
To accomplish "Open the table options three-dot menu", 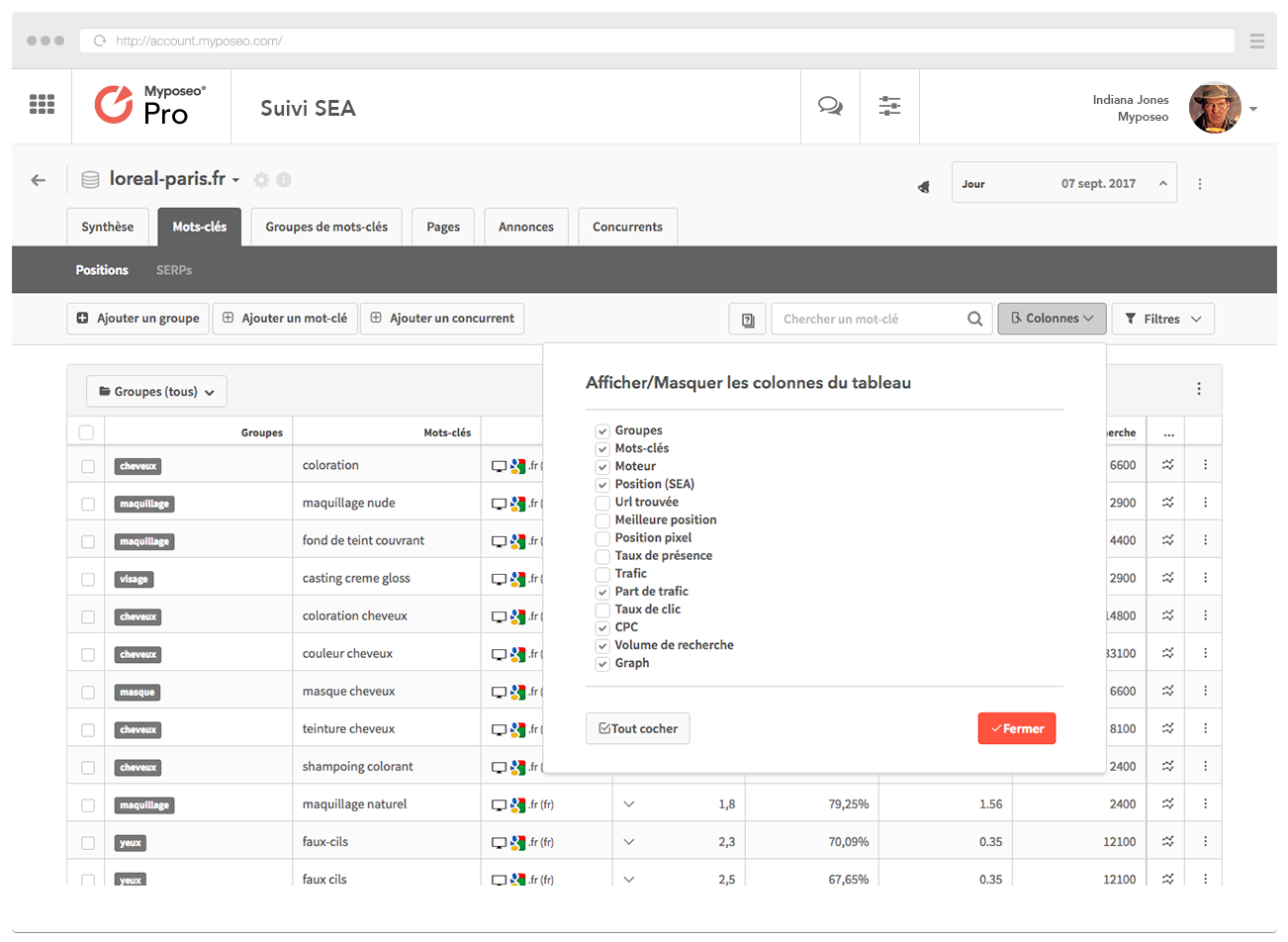I will (x=1199, y=389).
